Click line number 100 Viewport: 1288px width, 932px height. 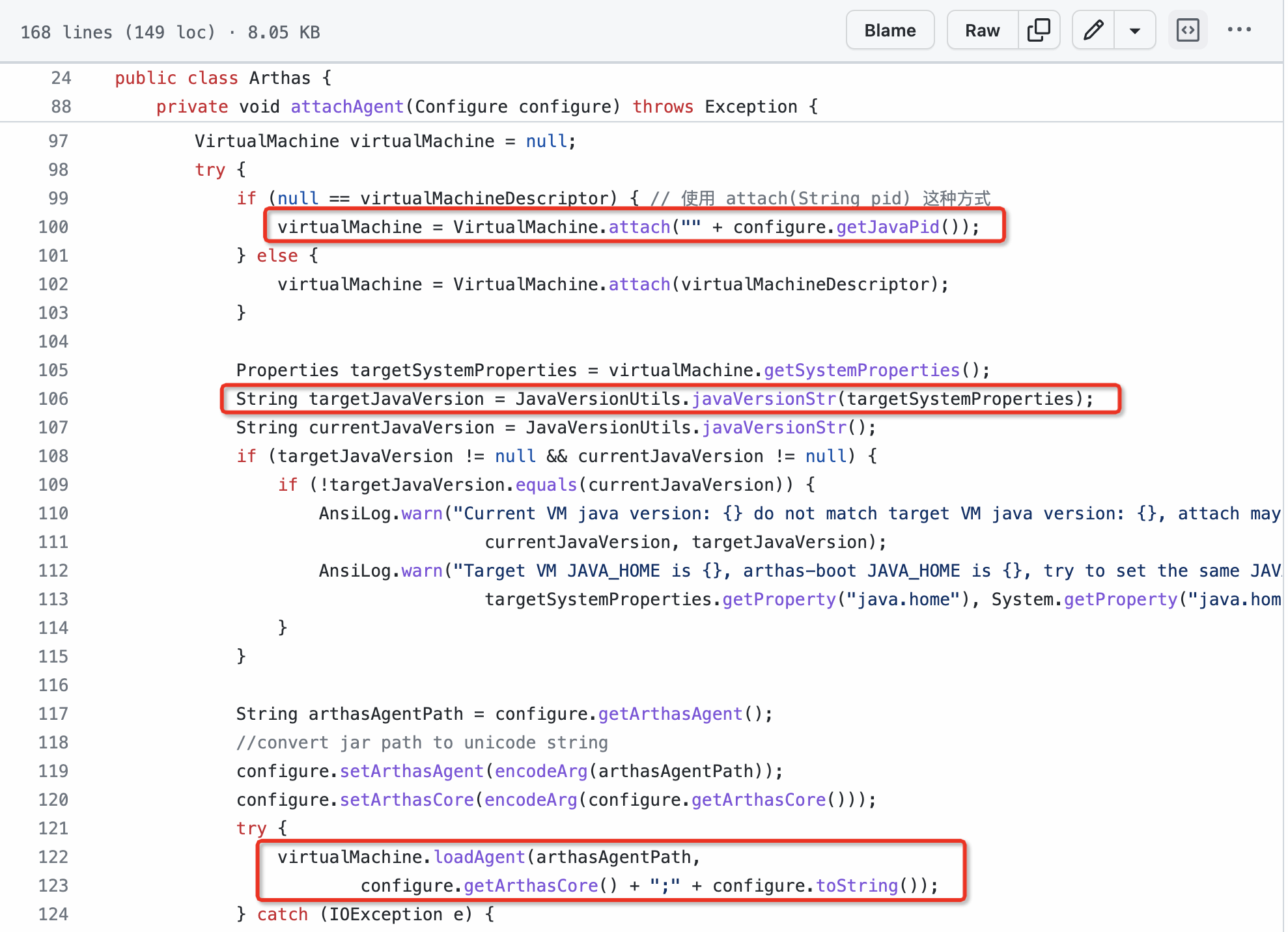pyautogui.click(x=53, y=227)
